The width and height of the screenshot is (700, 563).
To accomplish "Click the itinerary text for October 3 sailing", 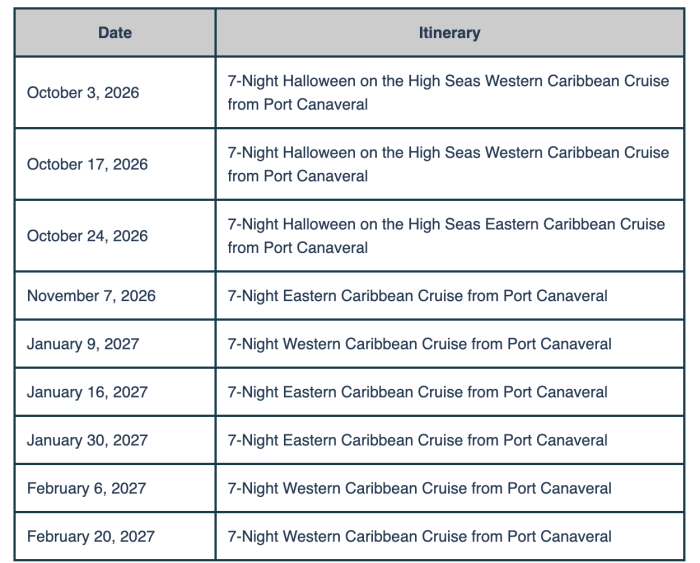I will click(448, 92).
